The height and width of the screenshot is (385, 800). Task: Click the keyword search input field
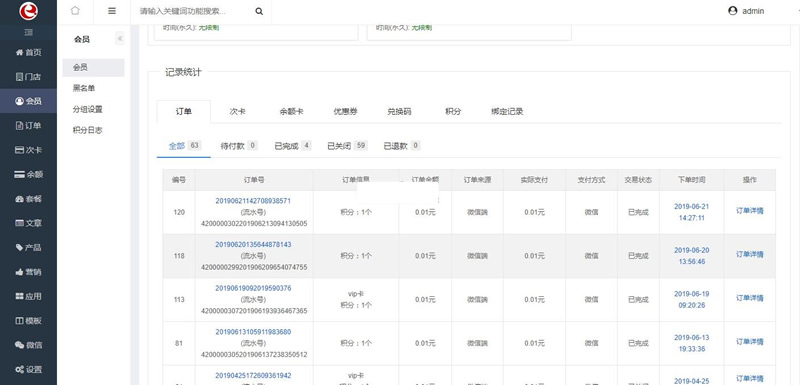pyautogui.click(x=194, y=11)
